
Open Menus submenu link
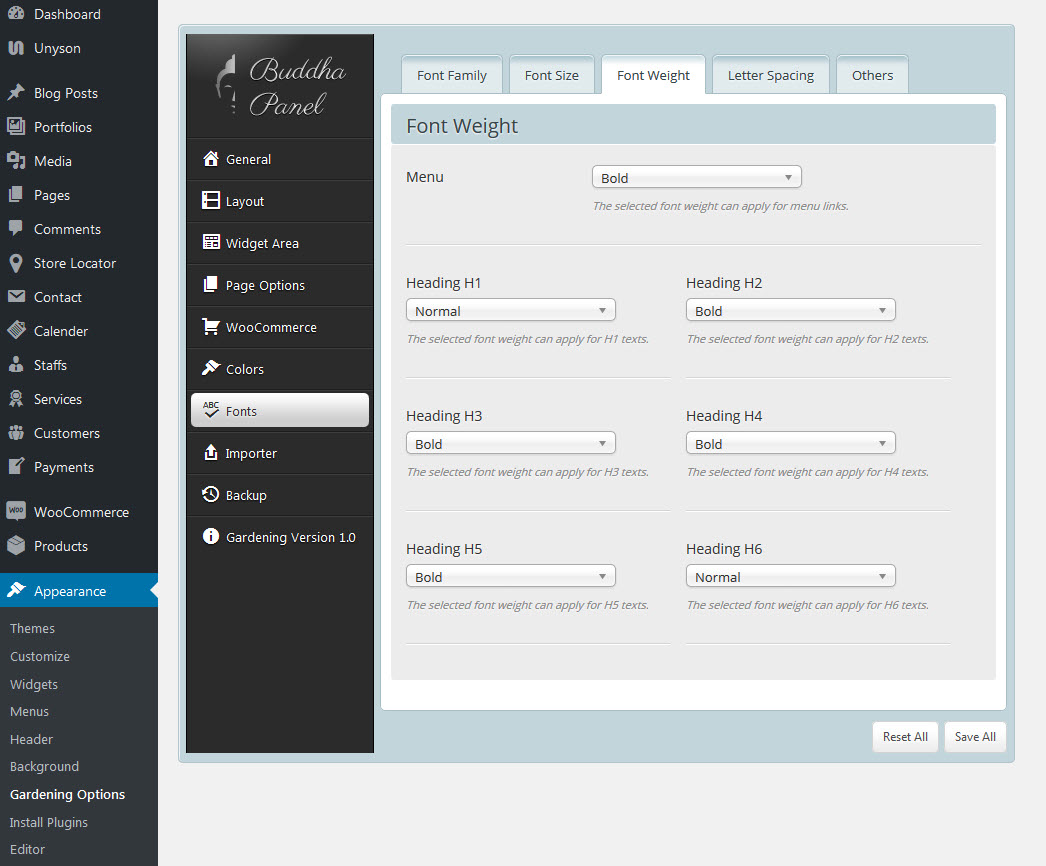point(29,712)
